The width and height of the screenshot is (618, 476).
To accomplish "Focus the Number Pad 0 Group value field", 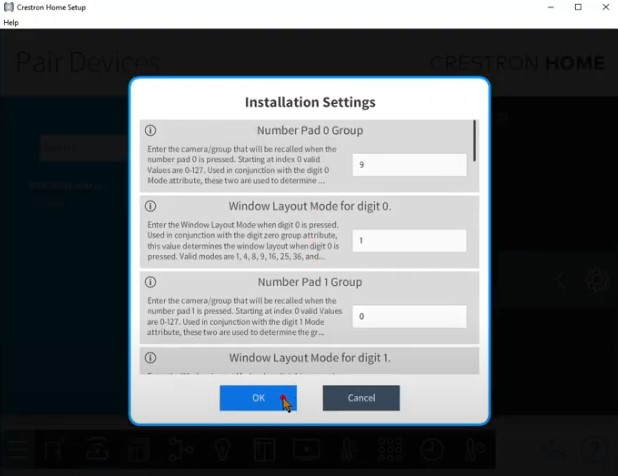I will point(409,165).
